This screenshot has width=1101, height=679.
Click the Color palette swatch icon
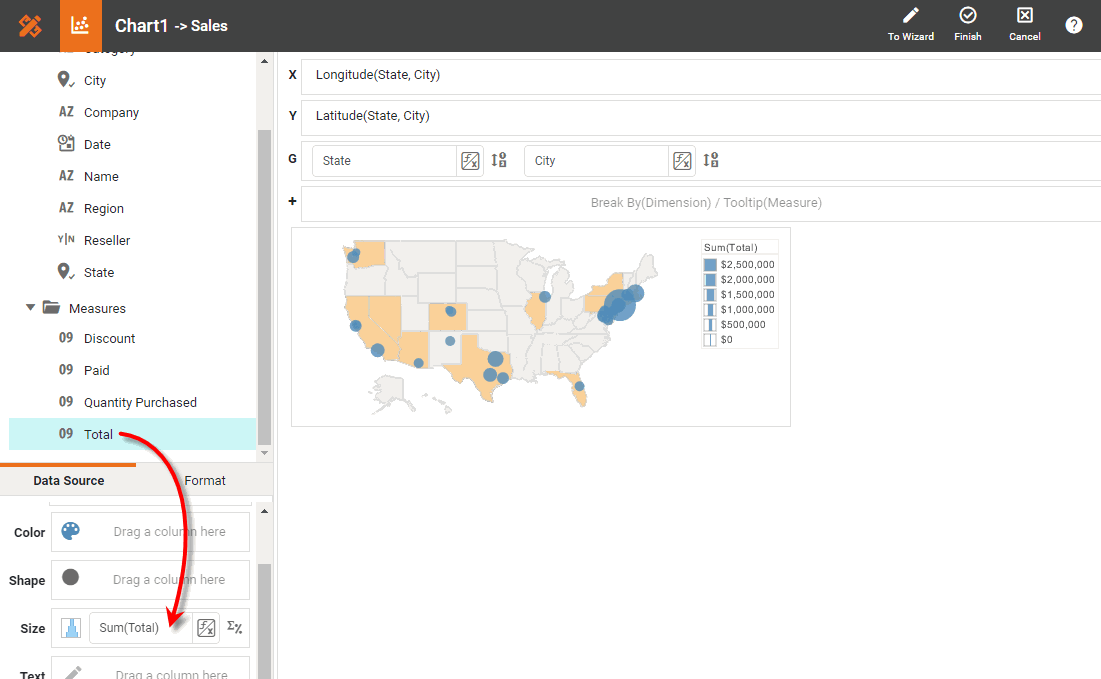point(70,532)
